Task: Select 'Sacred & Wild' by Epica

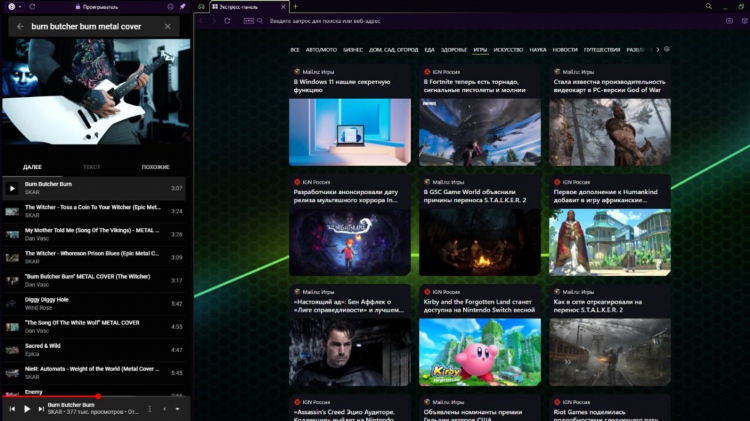Action: pyautogui.click(x=94, y=350)
